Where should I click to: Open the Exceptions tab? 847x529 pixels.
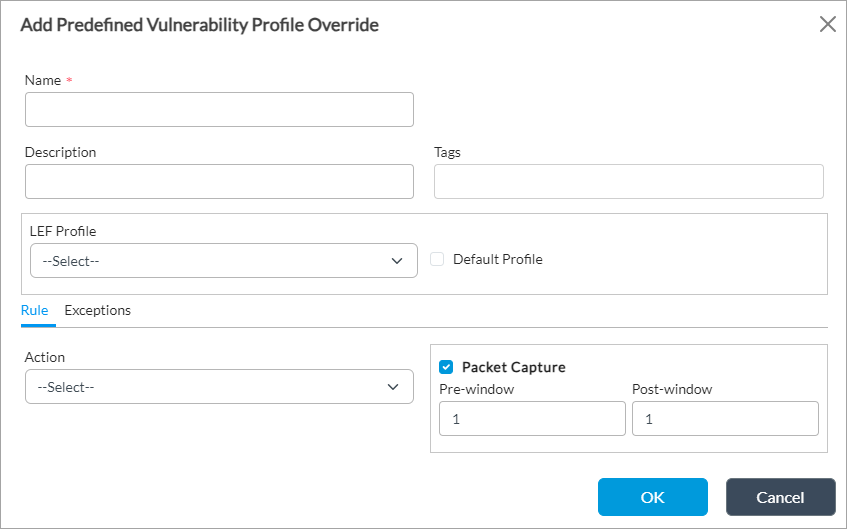coord(98,311)
